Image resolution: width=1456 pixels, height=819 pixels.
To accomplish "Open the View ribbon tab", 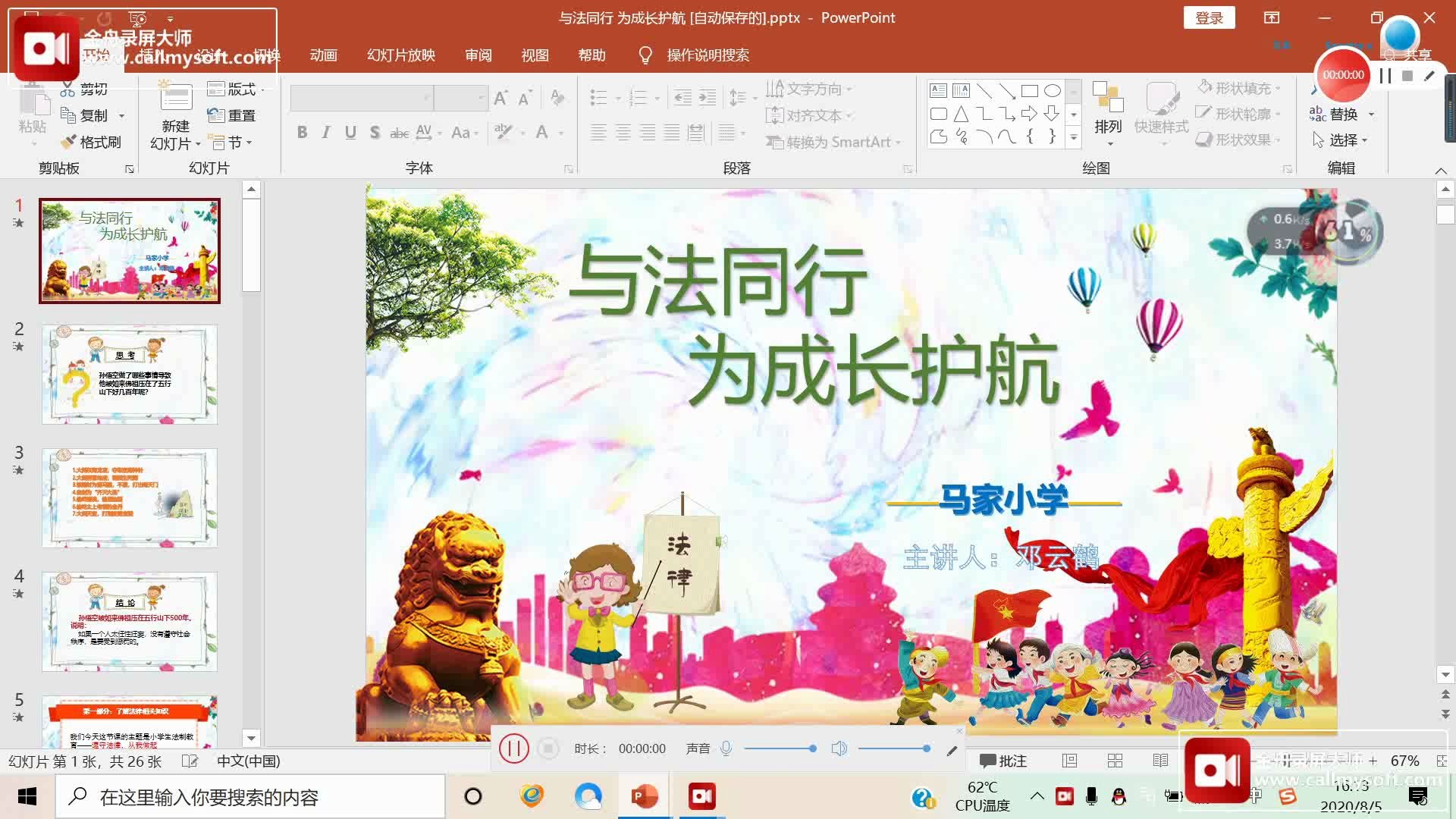I will 535,55.
